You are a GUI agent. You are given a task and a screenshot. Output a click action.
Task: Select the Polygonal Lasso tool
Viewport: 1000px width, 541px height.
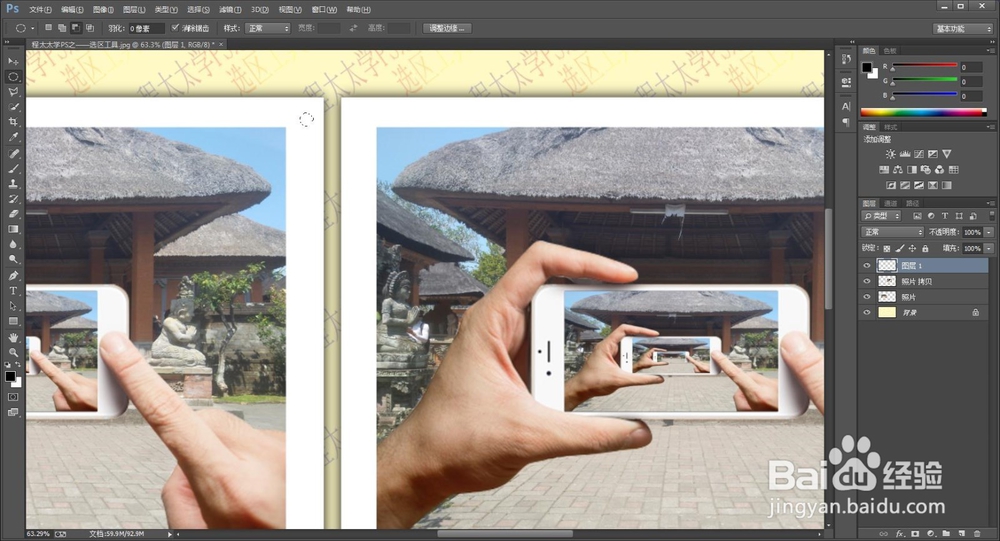tap(13, 92)
